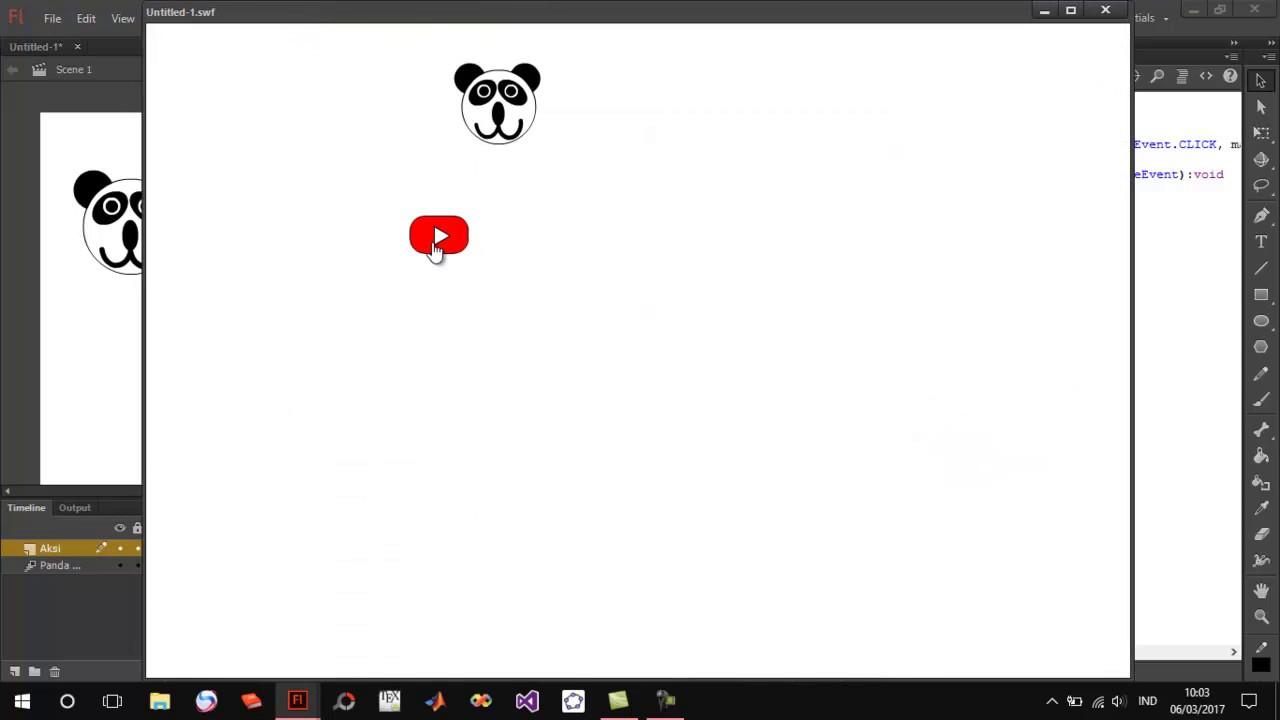Image resolution: width=1280 pixels, height=720 pixels.
Task: Select the Lasso tool
Action: (1261, 185)
